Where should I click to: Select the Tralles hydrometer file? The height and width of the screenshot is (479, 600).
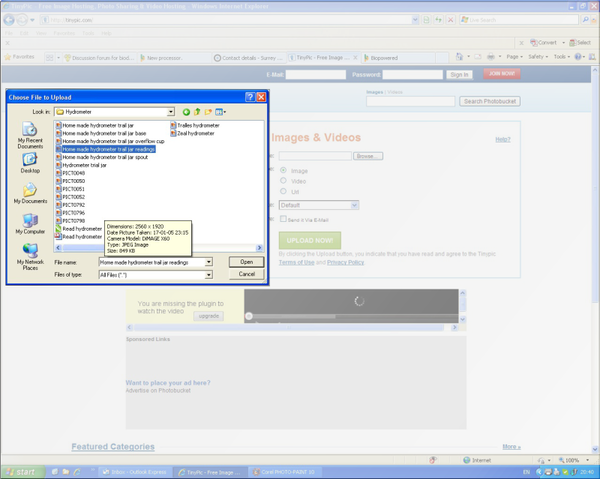tap(198, 125)
